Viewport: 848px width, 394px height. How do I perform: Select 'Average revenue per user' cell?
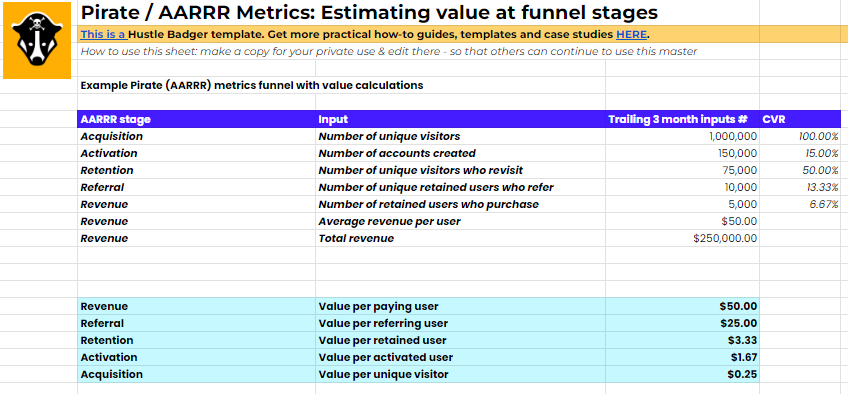[x=461, y=222]
